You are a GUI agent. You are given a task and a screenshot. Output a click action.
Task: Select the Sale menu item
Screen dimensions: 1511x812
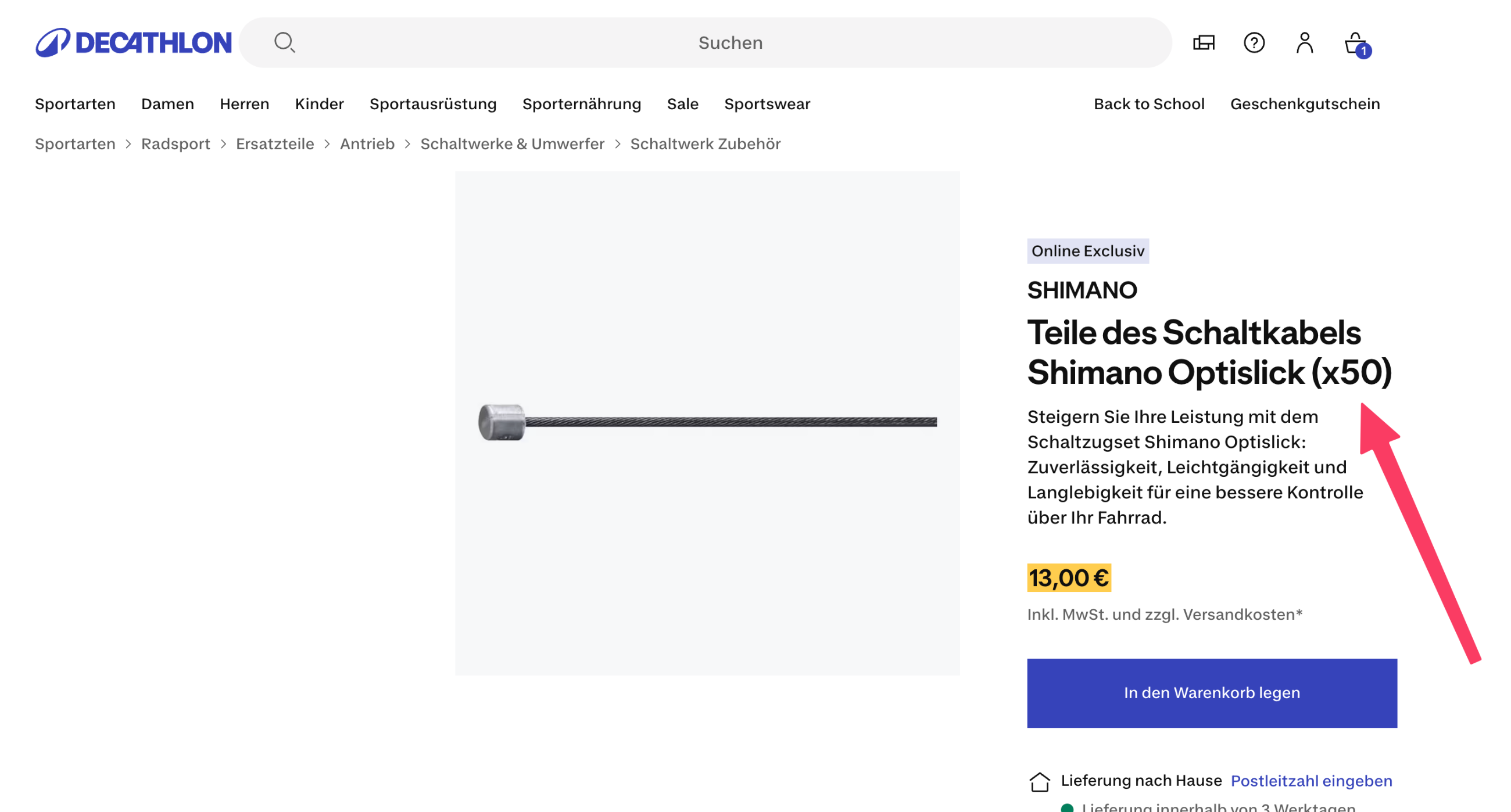coord(682,104)
